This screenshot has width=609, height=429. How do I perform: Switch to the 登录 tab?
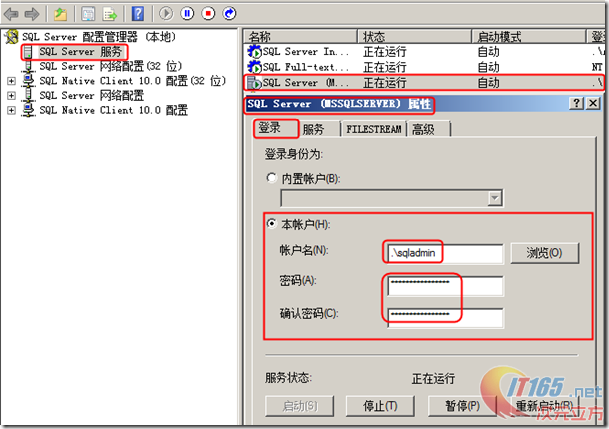point(276,128)
